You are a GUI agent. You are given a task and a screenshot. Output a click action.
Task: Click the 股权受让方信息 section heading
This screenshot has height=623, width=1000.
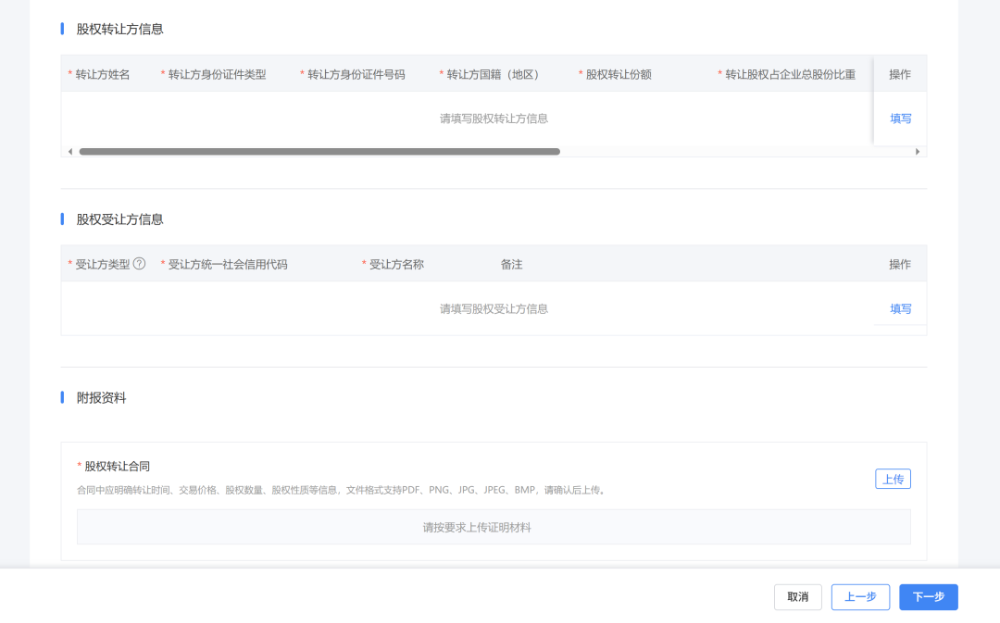click(120, 219)
